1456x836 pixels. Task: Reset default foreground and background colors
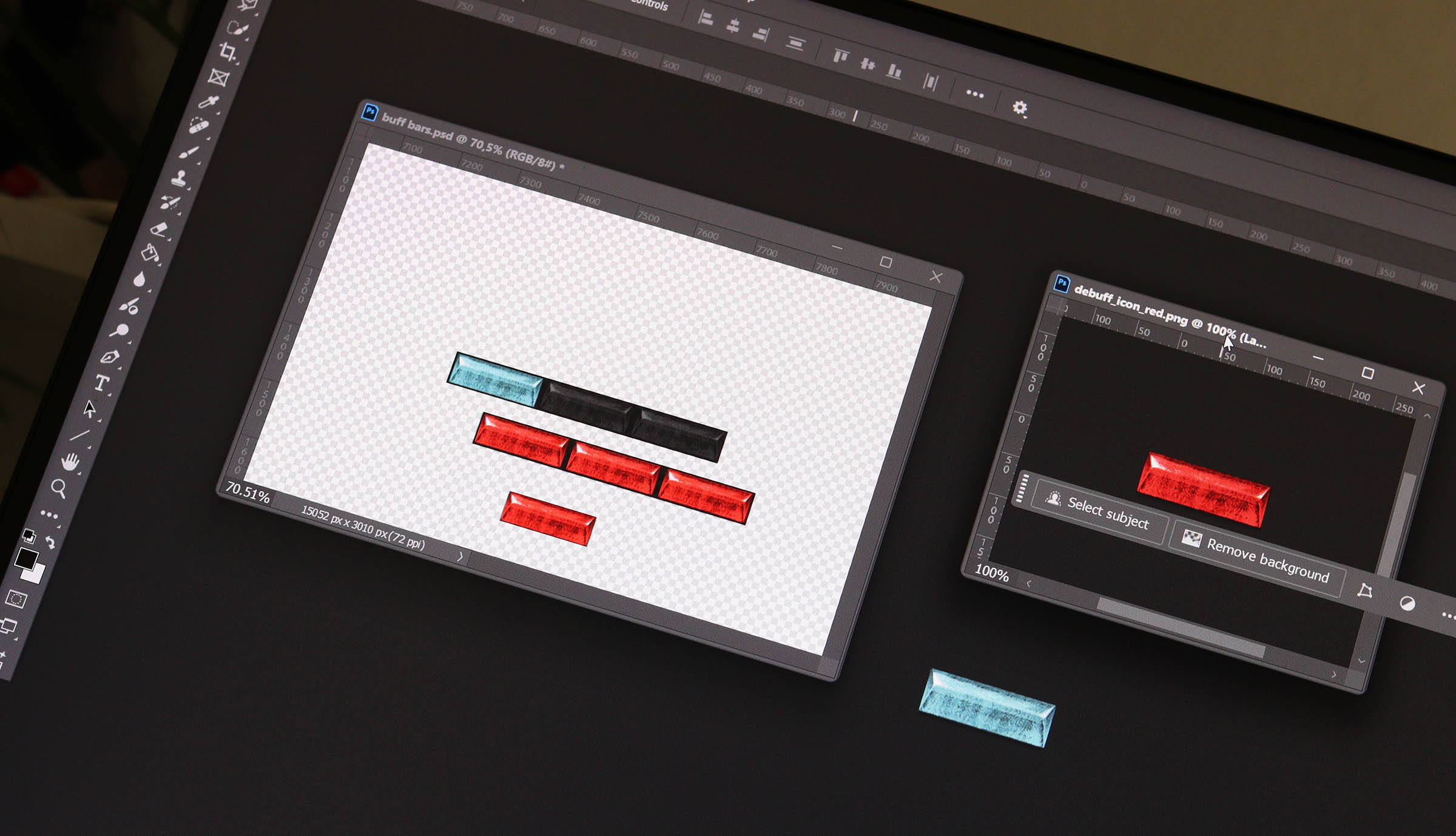29,536
